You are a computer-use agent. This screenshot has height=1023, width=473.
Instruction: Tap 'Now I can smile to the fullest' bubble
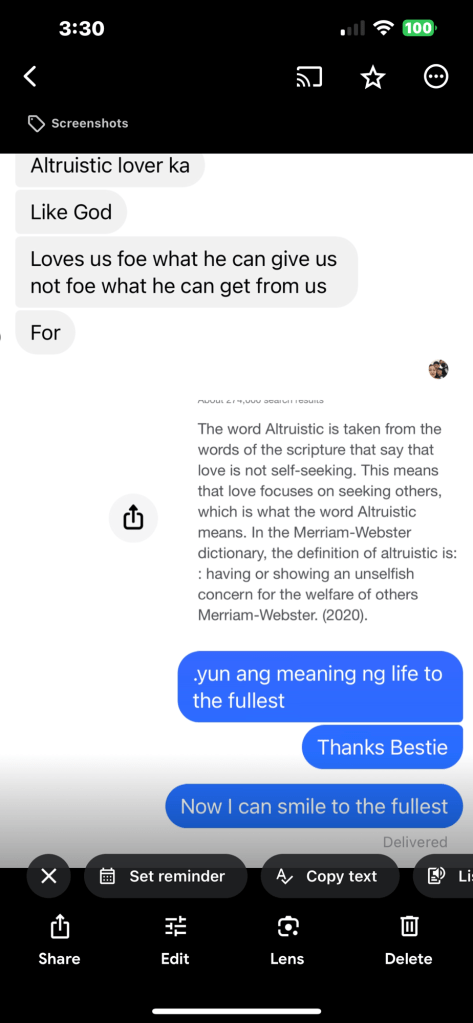click(x=314, y=806)
